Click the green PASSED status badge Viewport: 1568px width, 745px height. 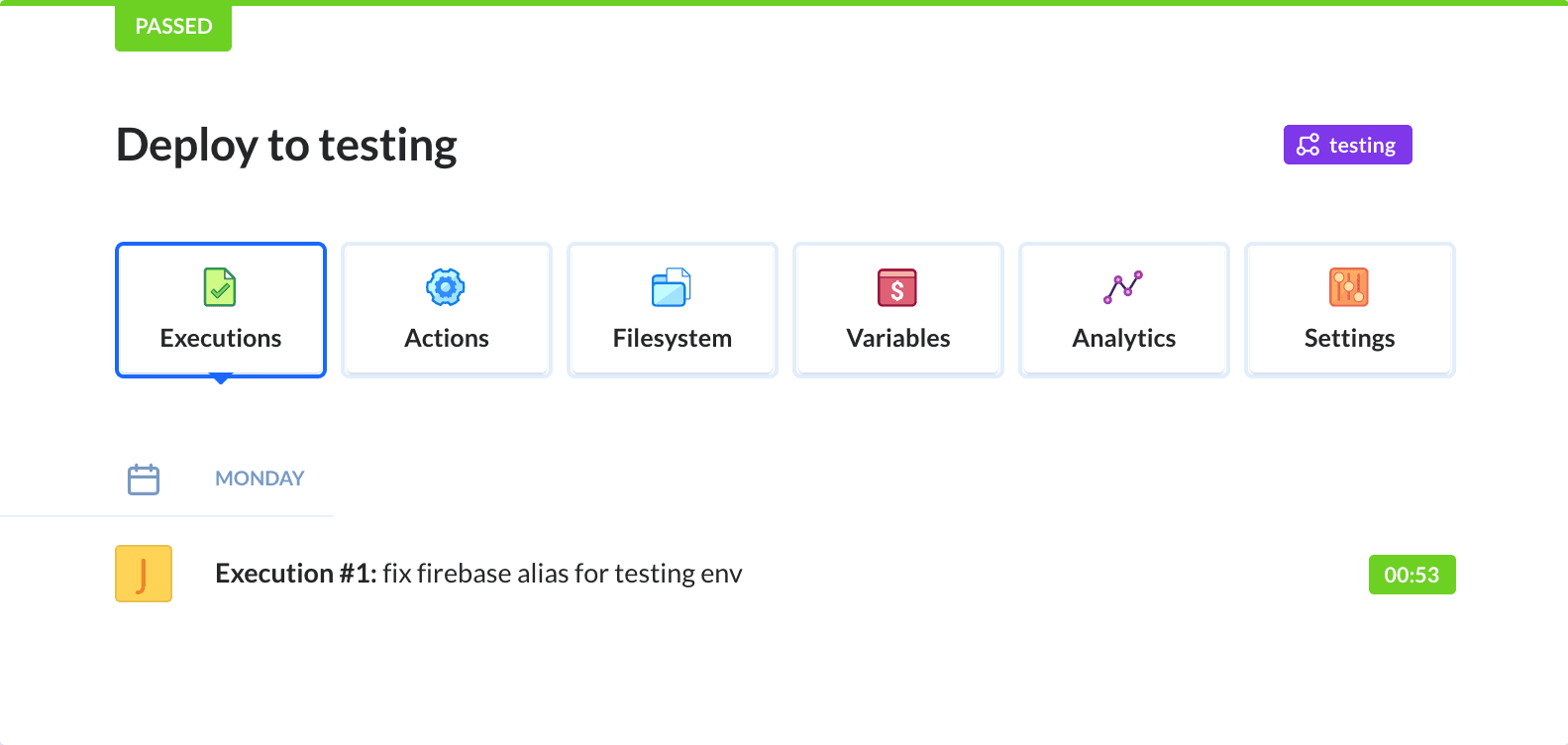(173, 27)
